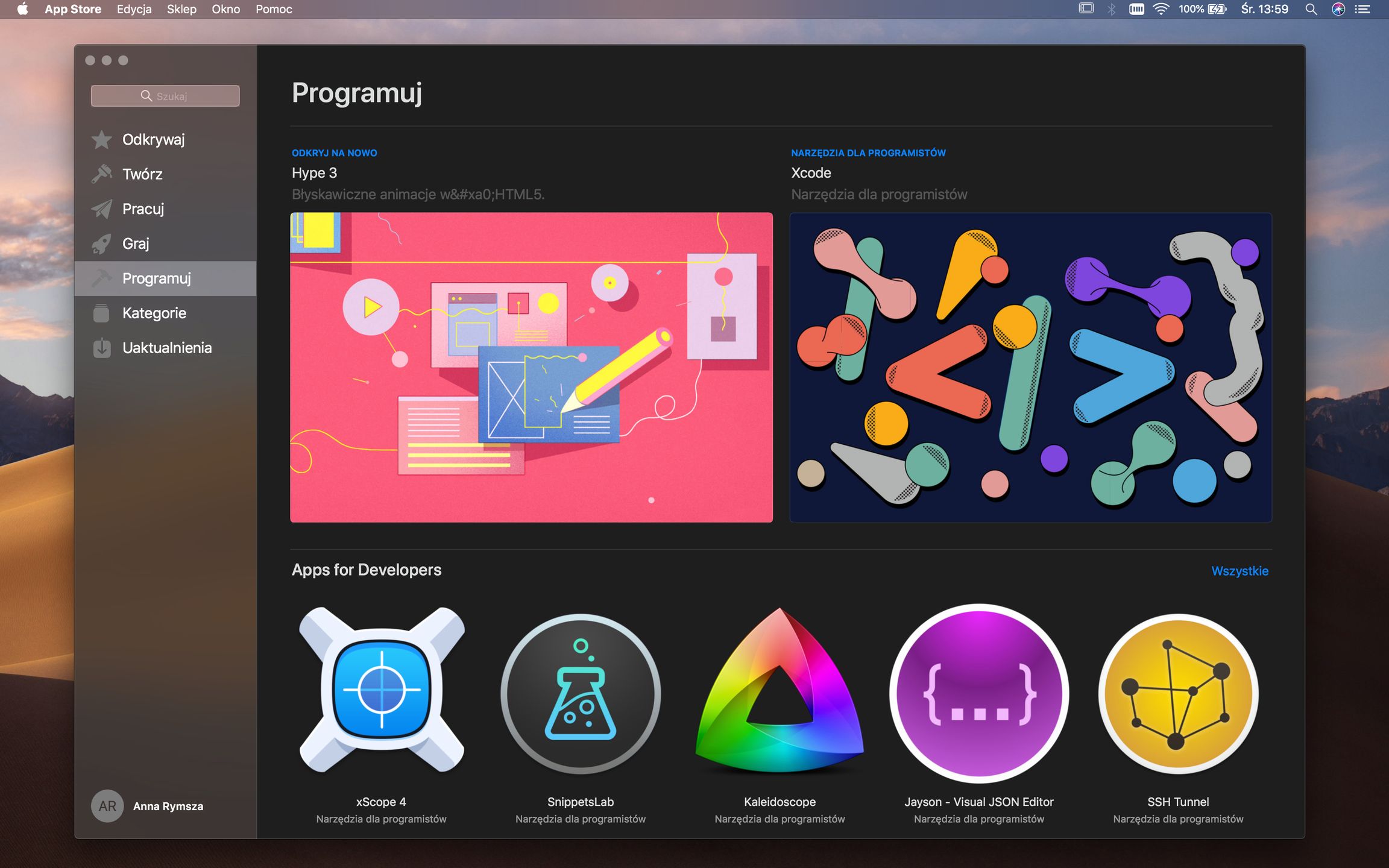
Task: Switch to the Twórz sidebar section
Action: coord(142,174)
